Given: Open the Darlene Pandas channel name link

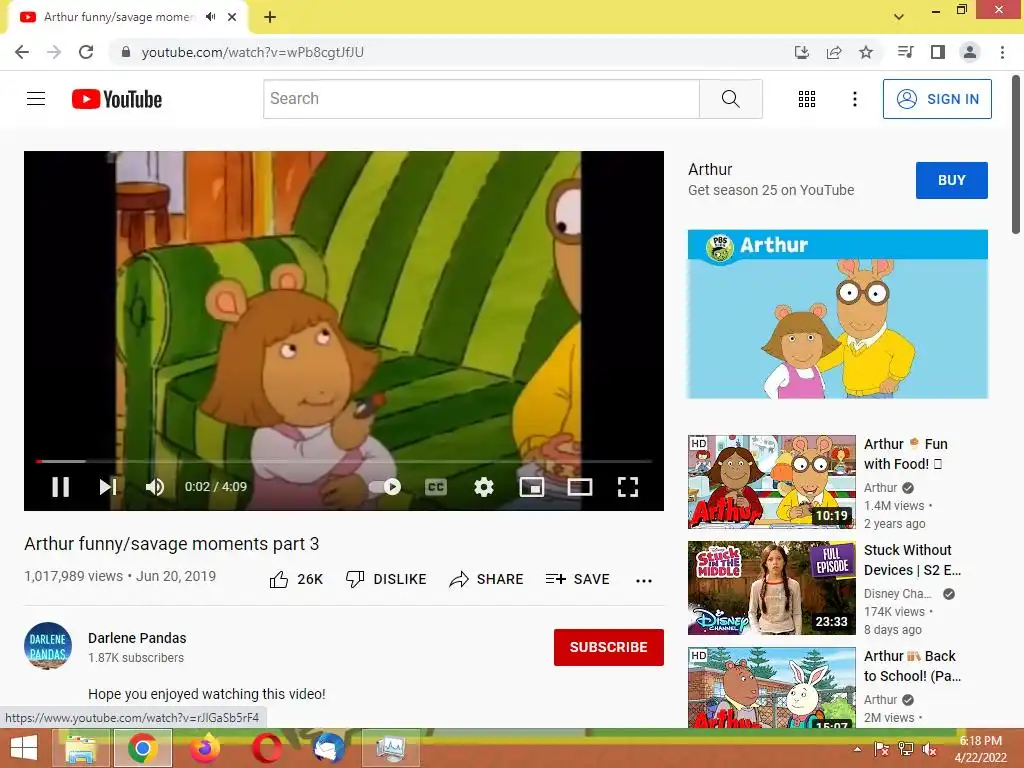Looking at the screenshot, I should [x=137, y=638].
